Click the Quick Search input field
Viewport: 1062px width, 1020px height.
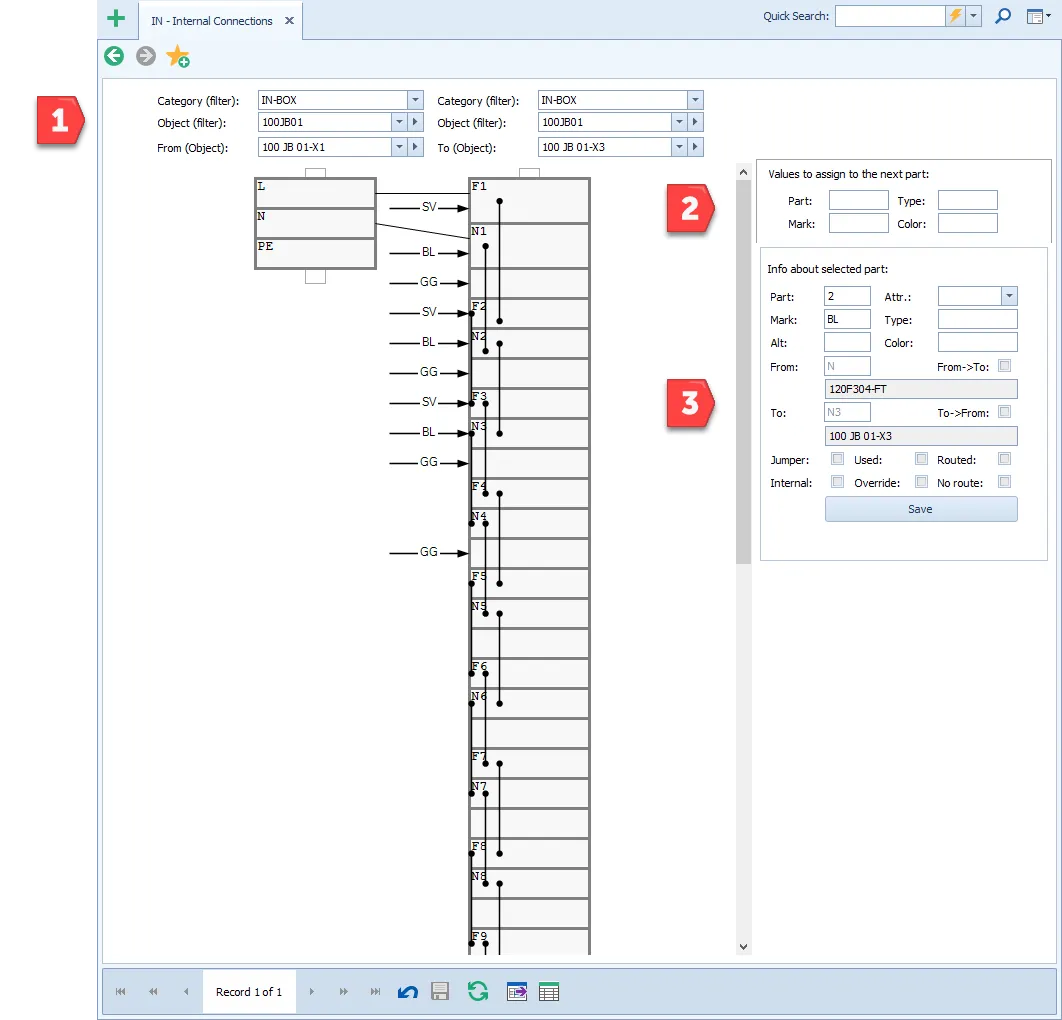click(x=890, y=16)
